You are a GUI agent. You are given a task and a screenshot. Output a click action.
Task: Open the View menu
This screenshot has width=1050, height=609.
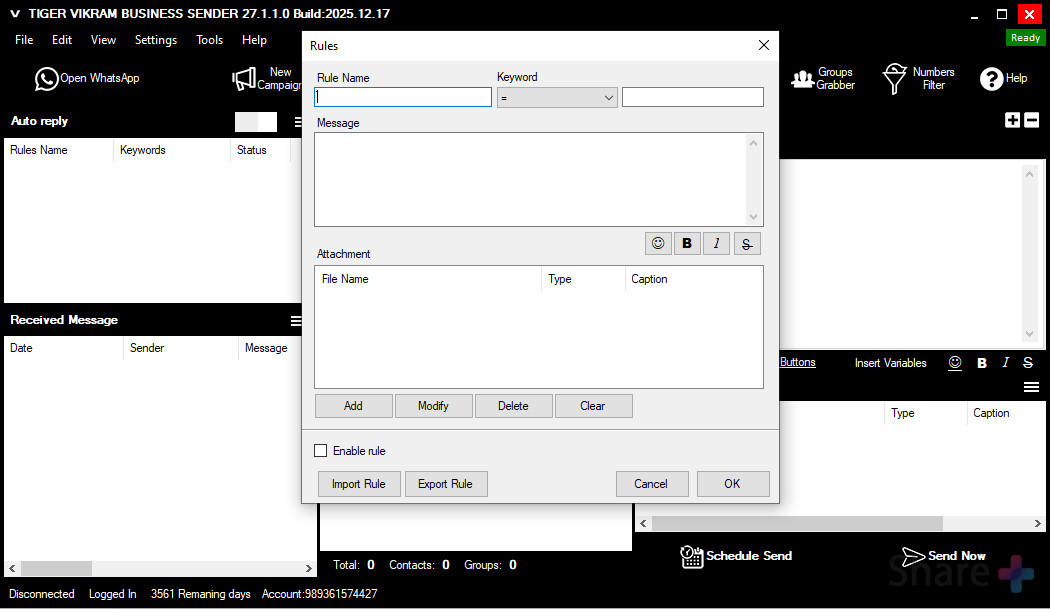pos(103,40)
